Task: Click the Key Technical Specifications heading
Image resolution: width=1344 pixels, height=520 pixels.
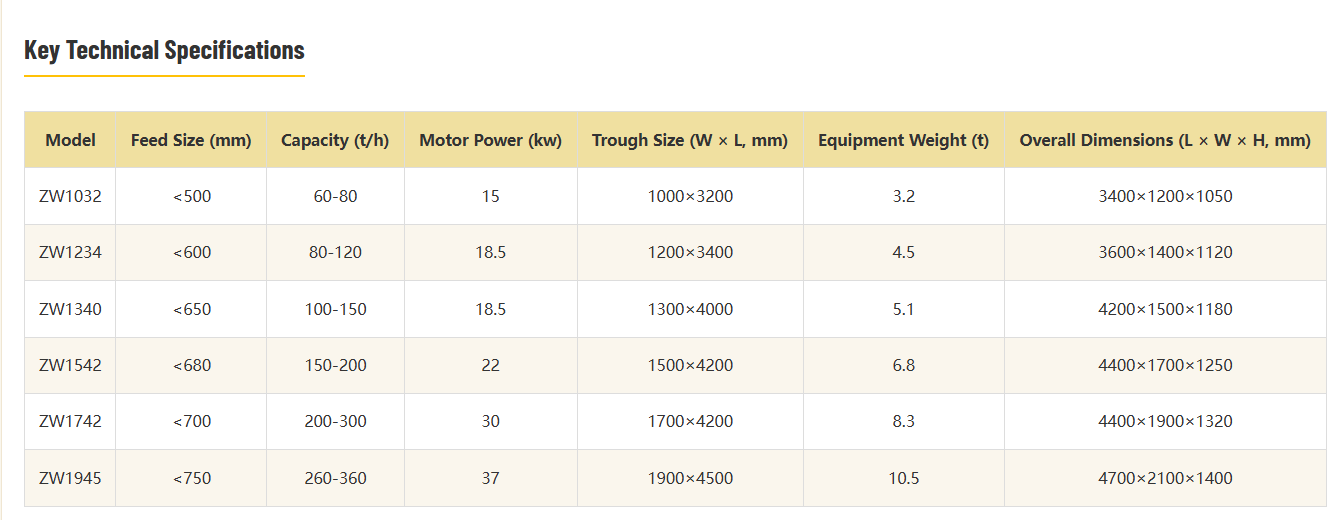Action: [x=164, y=50]
